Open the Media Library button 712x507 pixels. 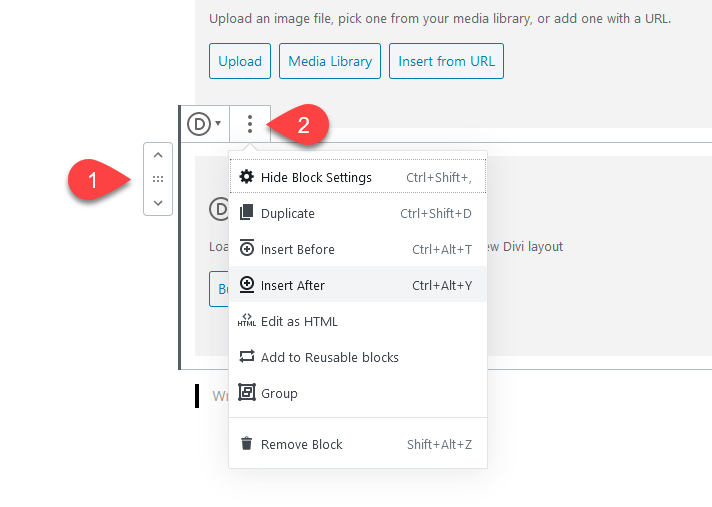tap(330, 61)
